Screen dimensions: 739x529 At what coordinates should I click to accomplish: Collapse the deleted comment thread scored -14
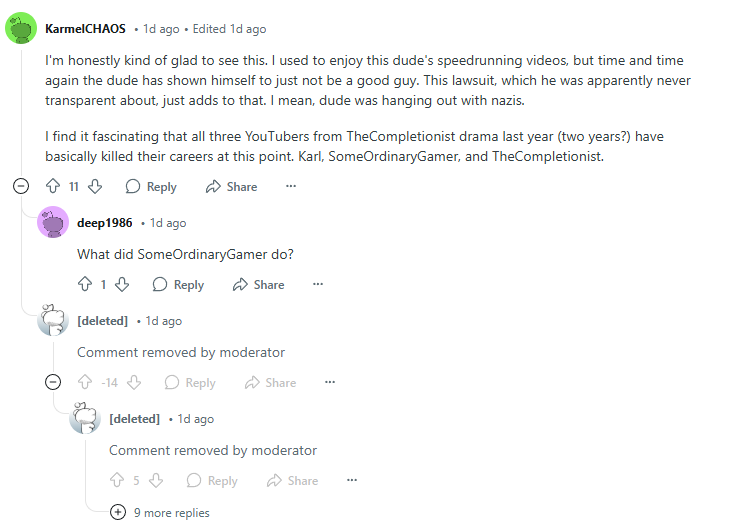(53, 382)
